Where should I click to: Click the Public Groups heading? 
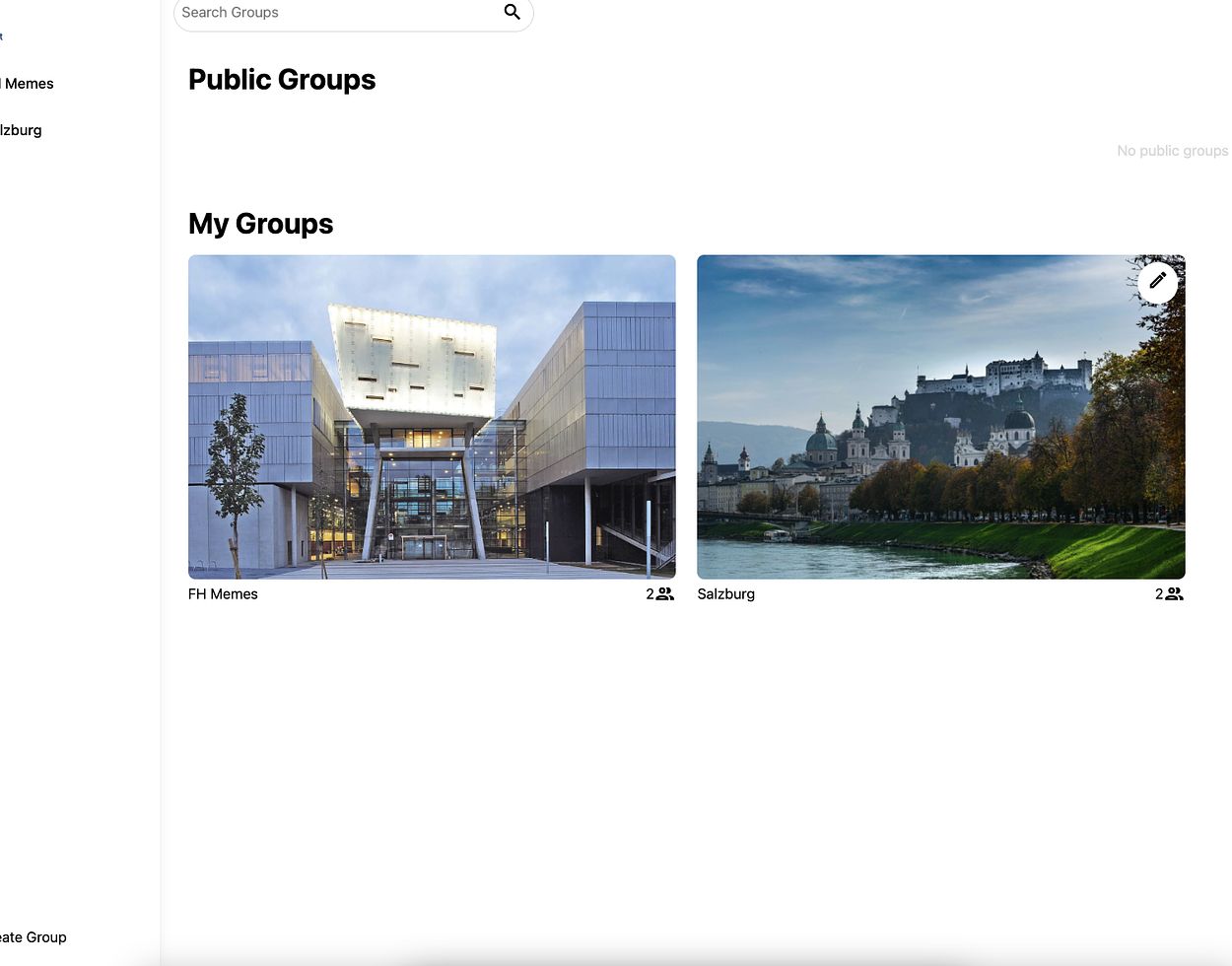(282, 80)
